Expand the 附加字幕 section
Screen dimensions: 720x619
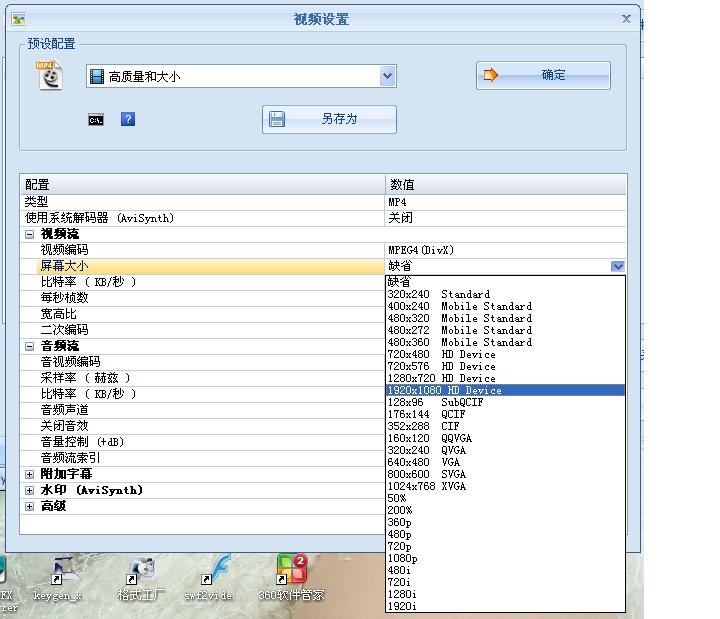(29, 474)
